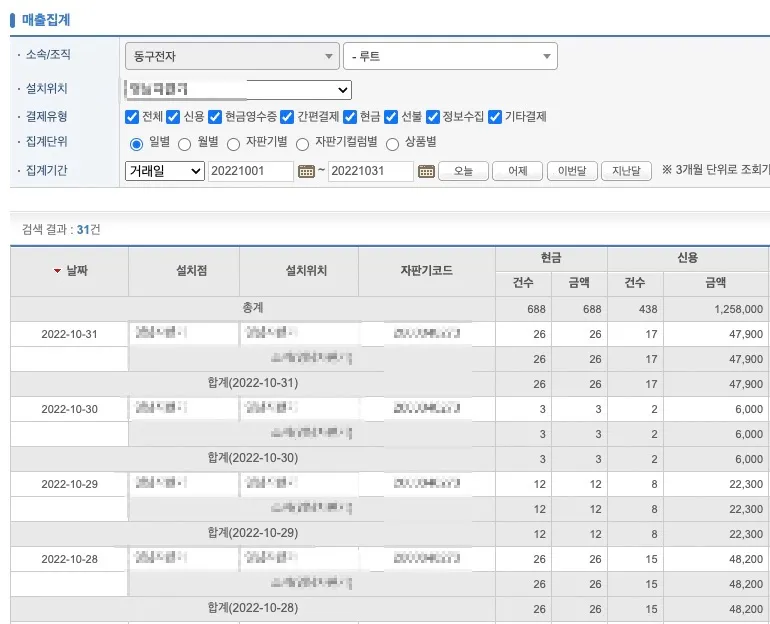Viewport: 770px width, 624px height.
Task: Click the 오늘 button
Action: pos(463,171)
